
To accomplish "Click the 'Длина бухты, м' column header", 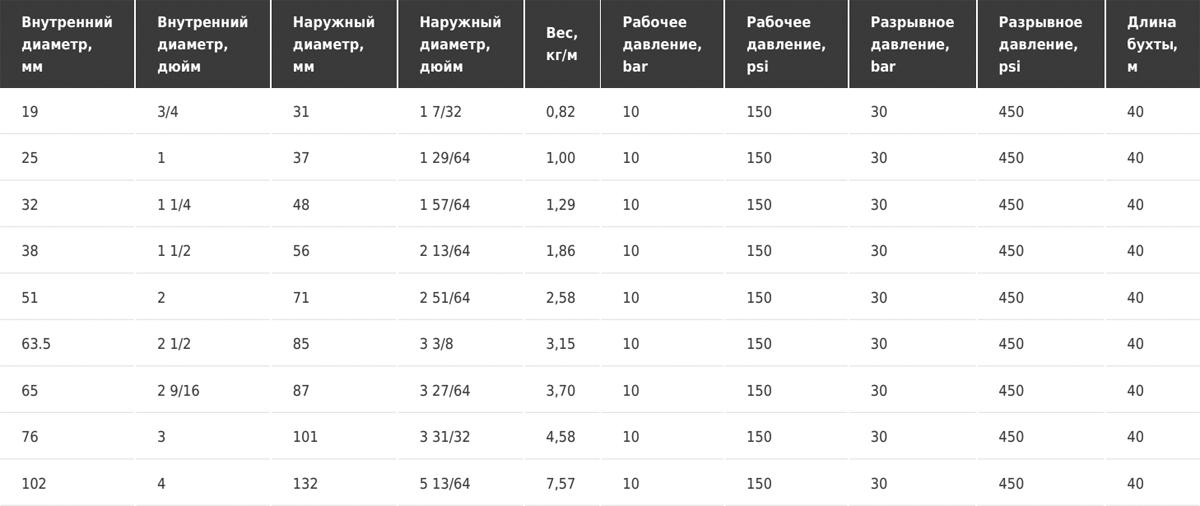I will click(1152, 44).
